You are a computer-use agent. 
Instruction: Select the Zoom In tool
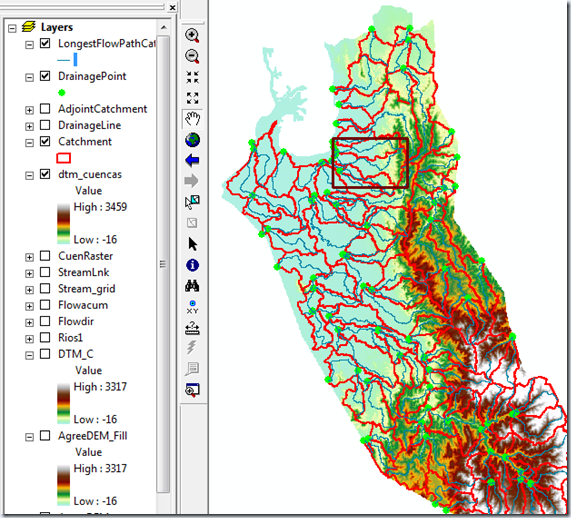(192, 35)
